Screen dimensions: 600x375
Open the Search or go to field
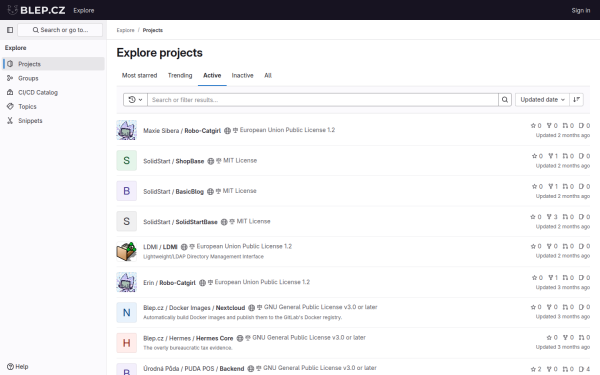tap(60, 30)
